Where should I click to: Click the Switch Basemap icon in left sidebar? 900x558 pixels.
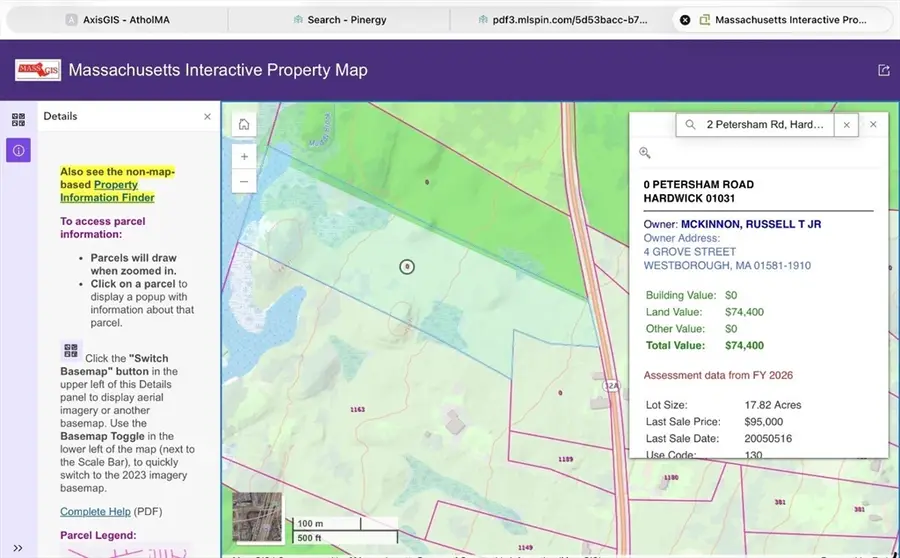[x=18, y=120]
